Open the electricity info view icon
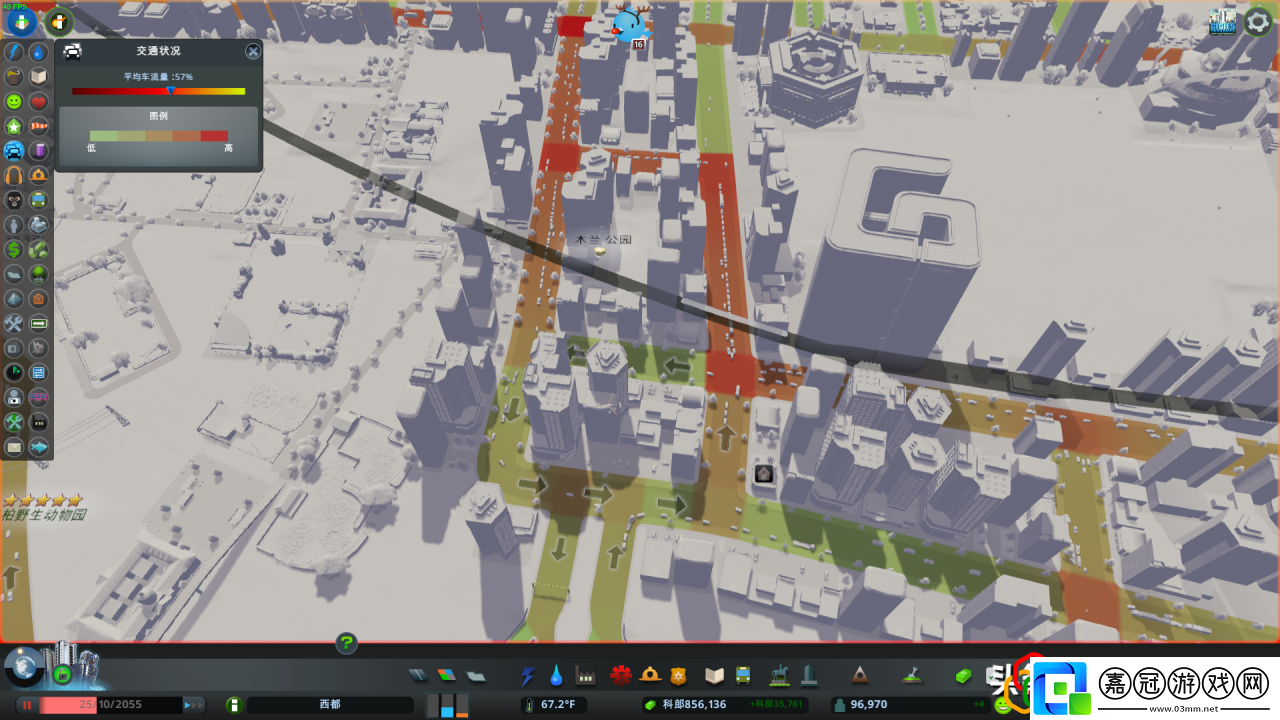Screen dimensions: 1280x720 (x=14, y=52)
